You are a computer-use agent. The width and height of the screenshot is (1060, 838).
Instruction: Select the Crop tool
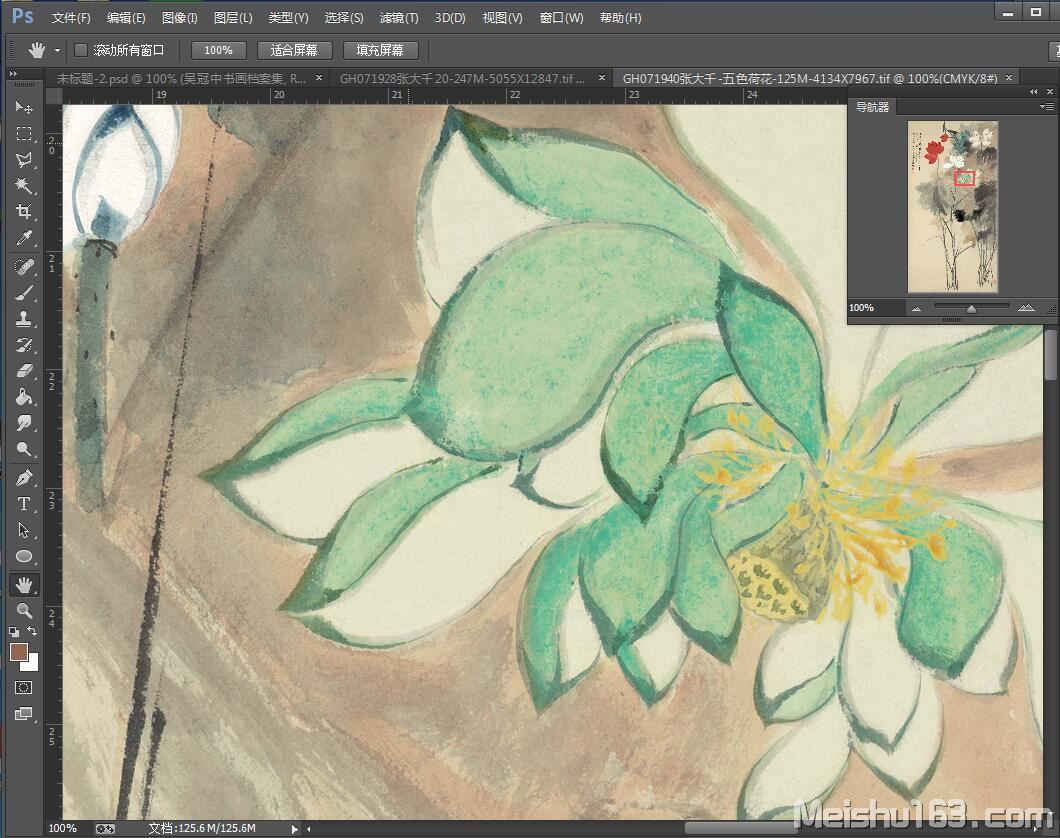[x=24, y=212]
